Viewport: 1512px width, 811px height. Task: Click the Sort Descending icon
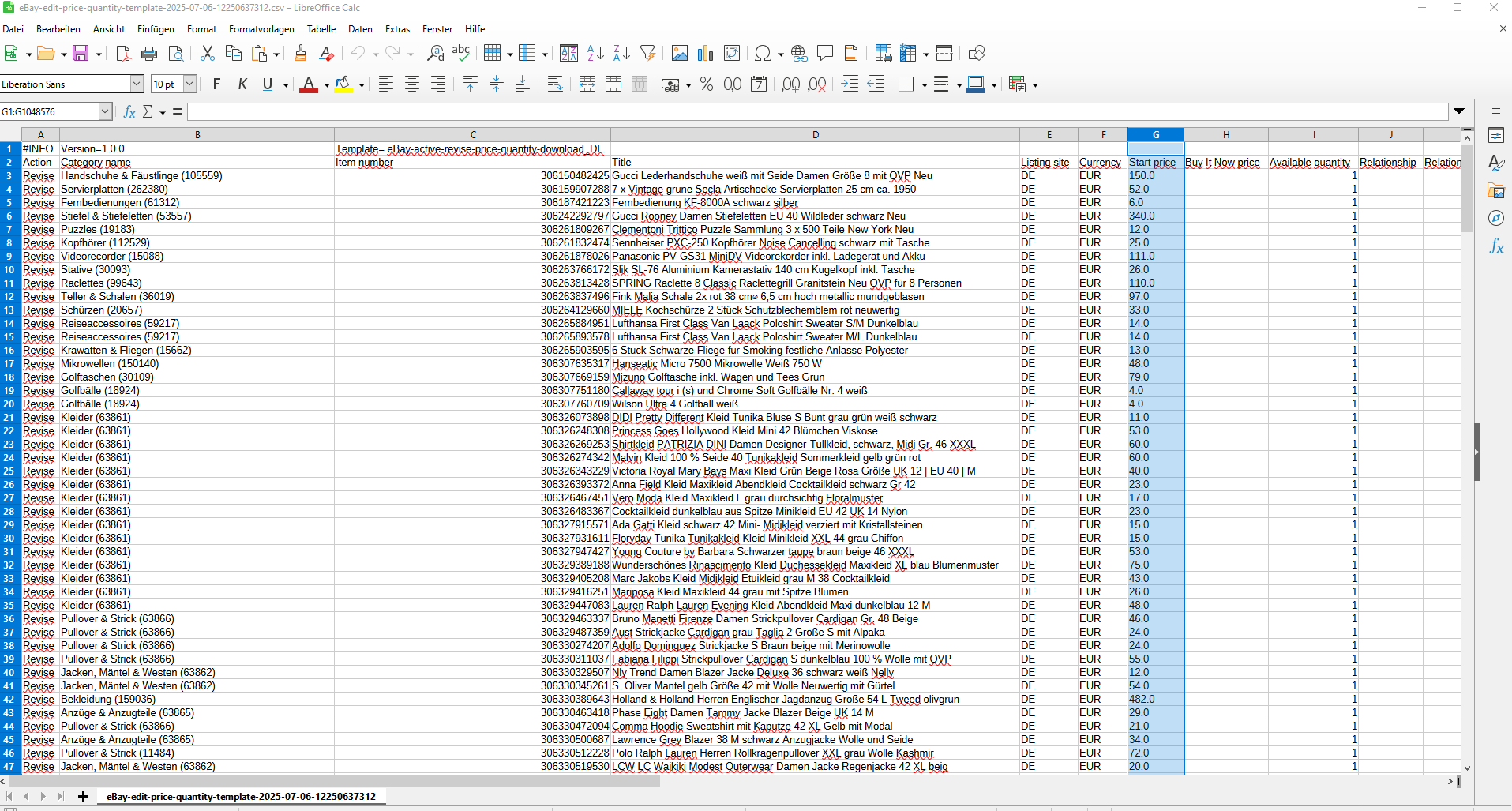click(621, 53)
